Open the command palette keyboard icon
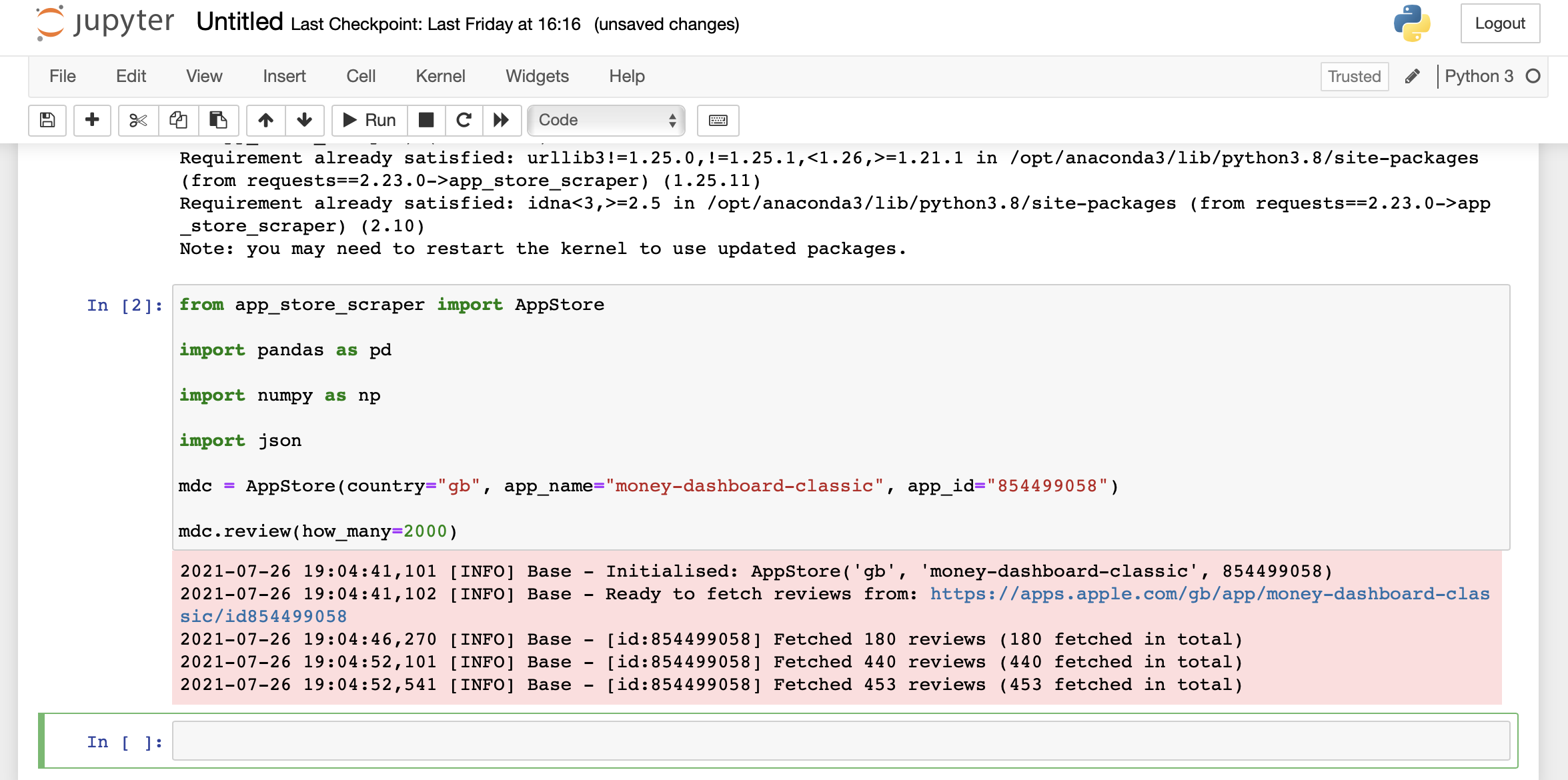The width and height of the screenshot is (1568, 780). pyautogui.click(x=718, y=121)
